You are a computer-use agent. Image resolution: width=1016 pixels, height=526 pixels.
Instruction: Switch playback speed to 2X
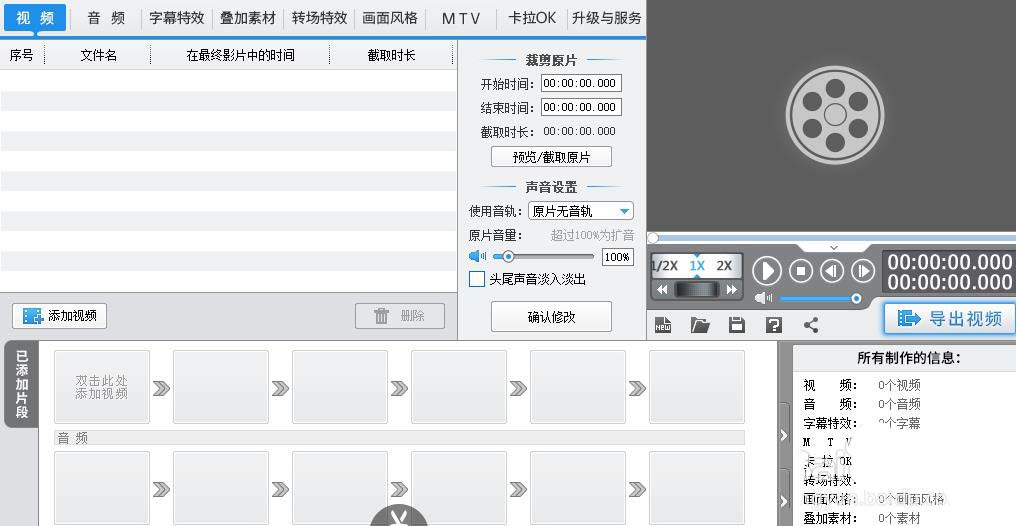click(724, 266)
